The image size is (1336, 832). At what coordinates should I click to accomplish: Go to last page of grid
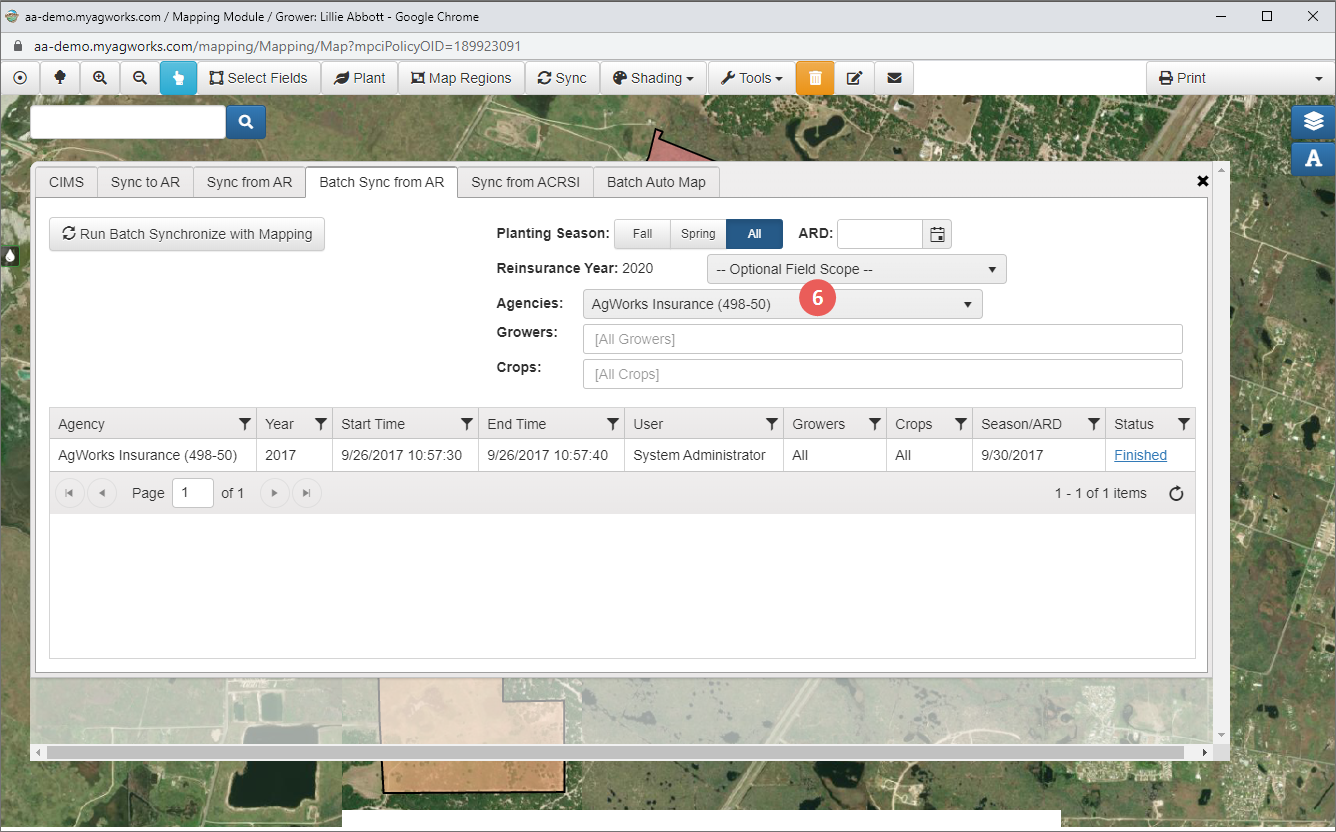click(x=307, y=493)
